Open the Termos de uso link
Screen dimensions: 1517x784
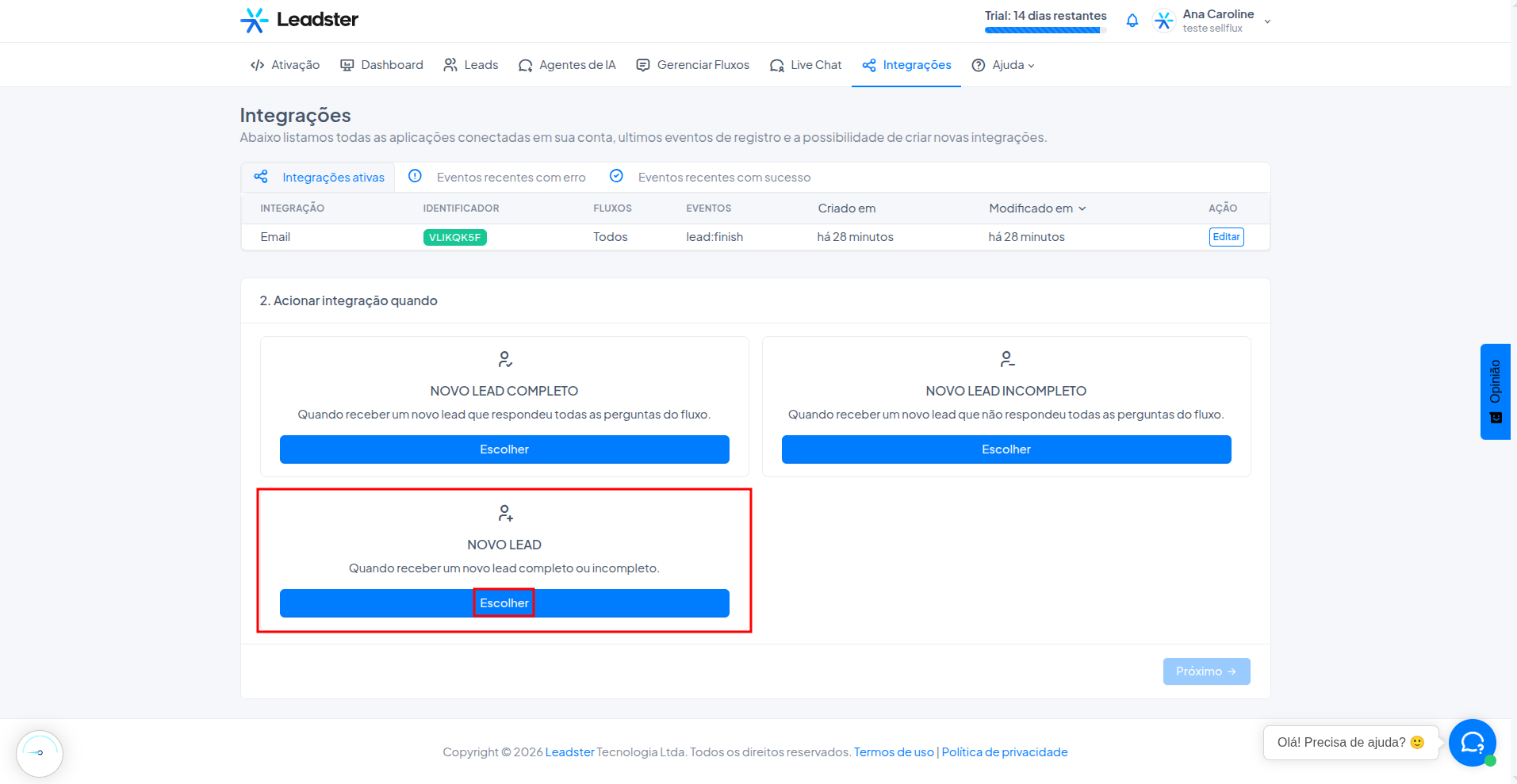pyautogui.click(x=894, y=752)
